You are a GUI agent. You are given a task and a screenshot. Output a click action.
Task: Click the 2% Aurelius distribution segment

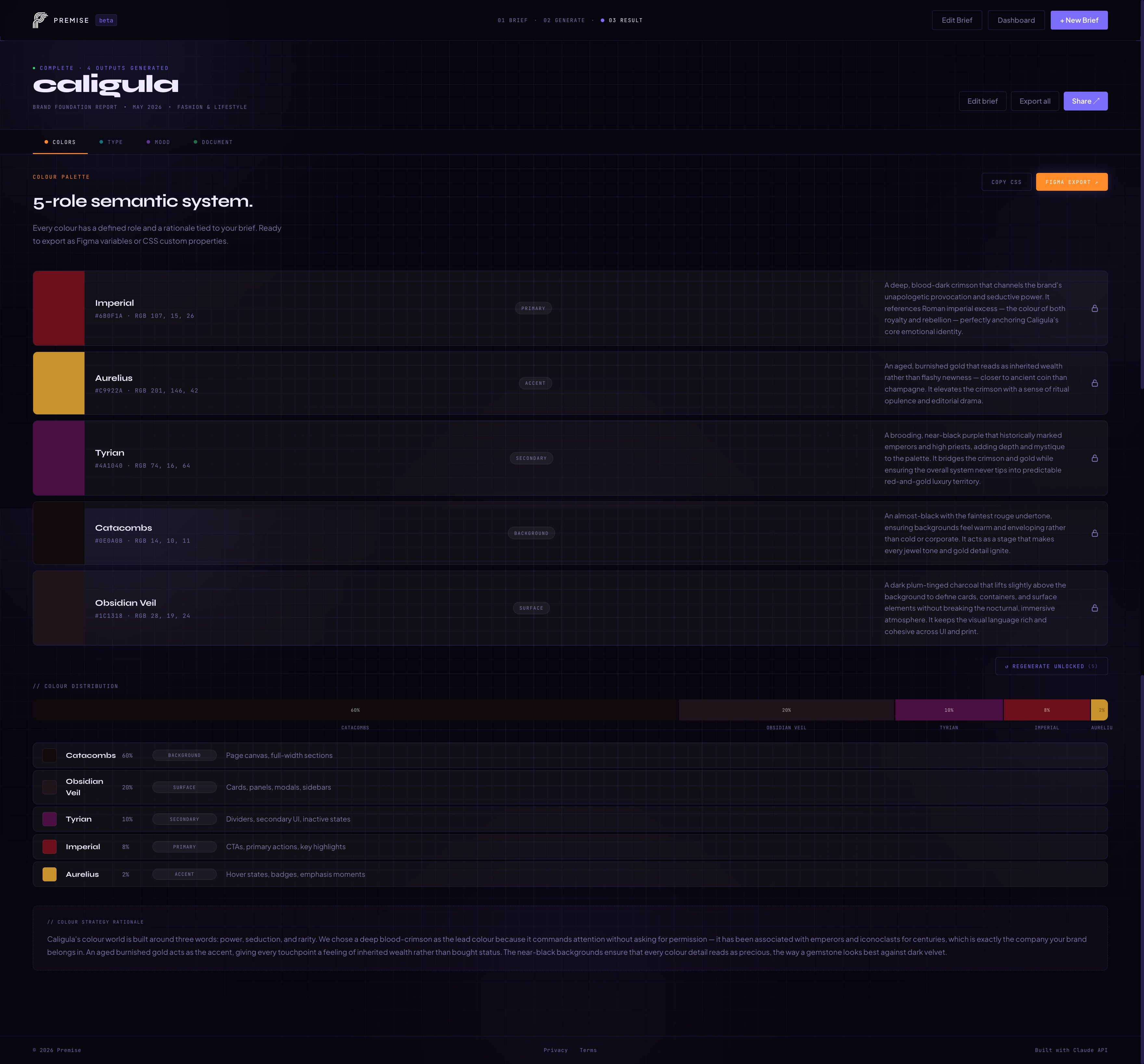(1099, 710)
